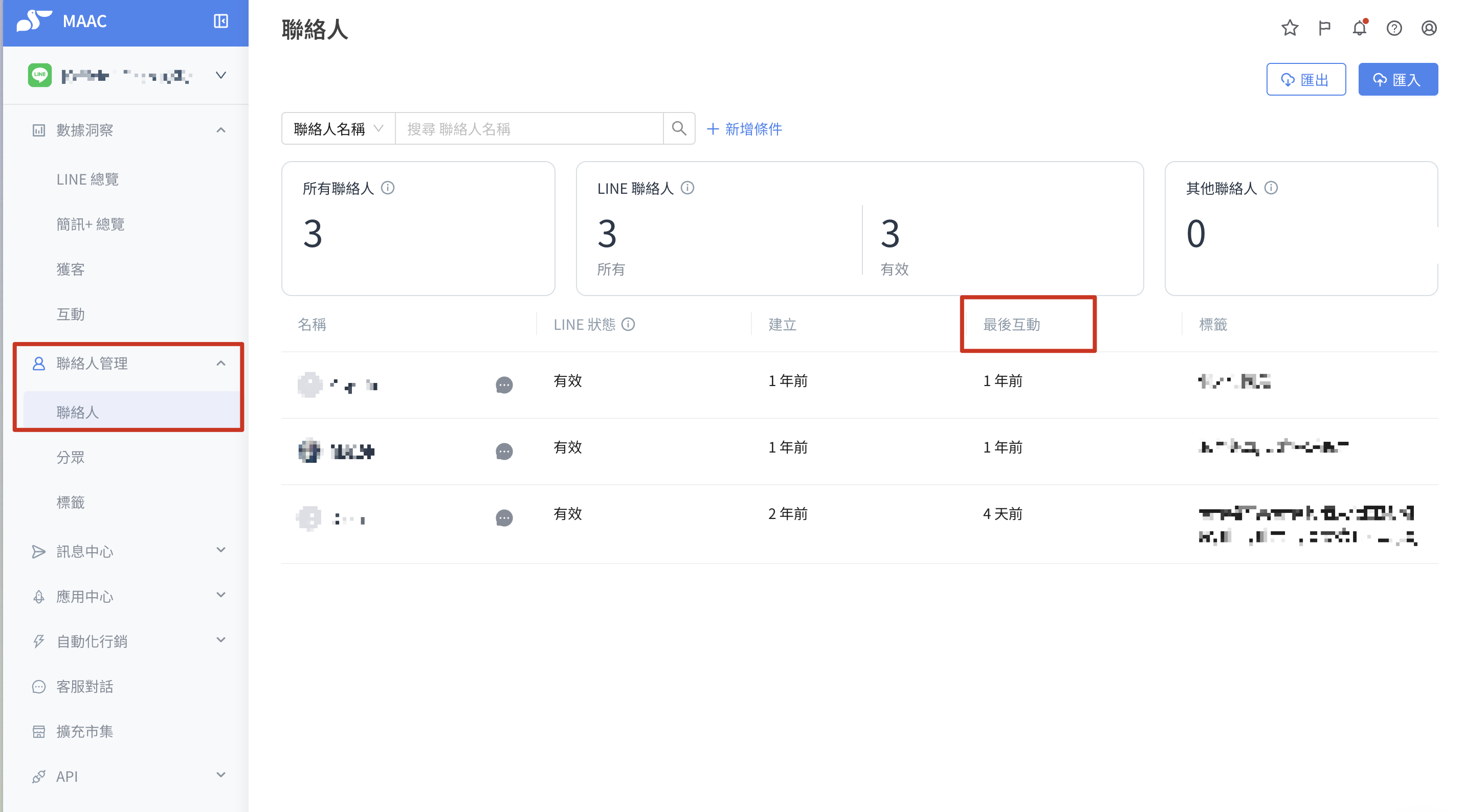Viewport: 1465px width, 812px height.
Task: Open the notifications bell
Action: 1359,28
